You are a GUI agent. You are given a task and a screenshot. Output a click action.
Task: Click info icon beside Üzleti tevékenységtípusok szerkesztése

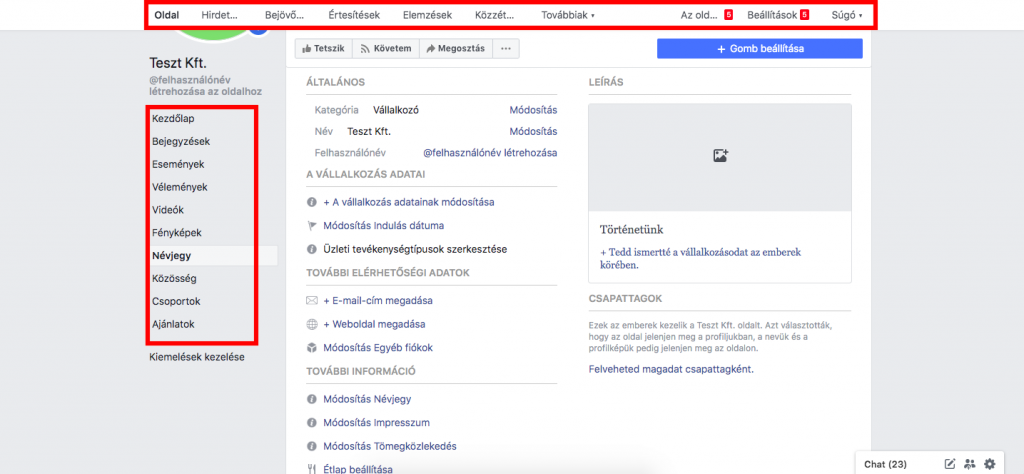[x=312, y=249]
